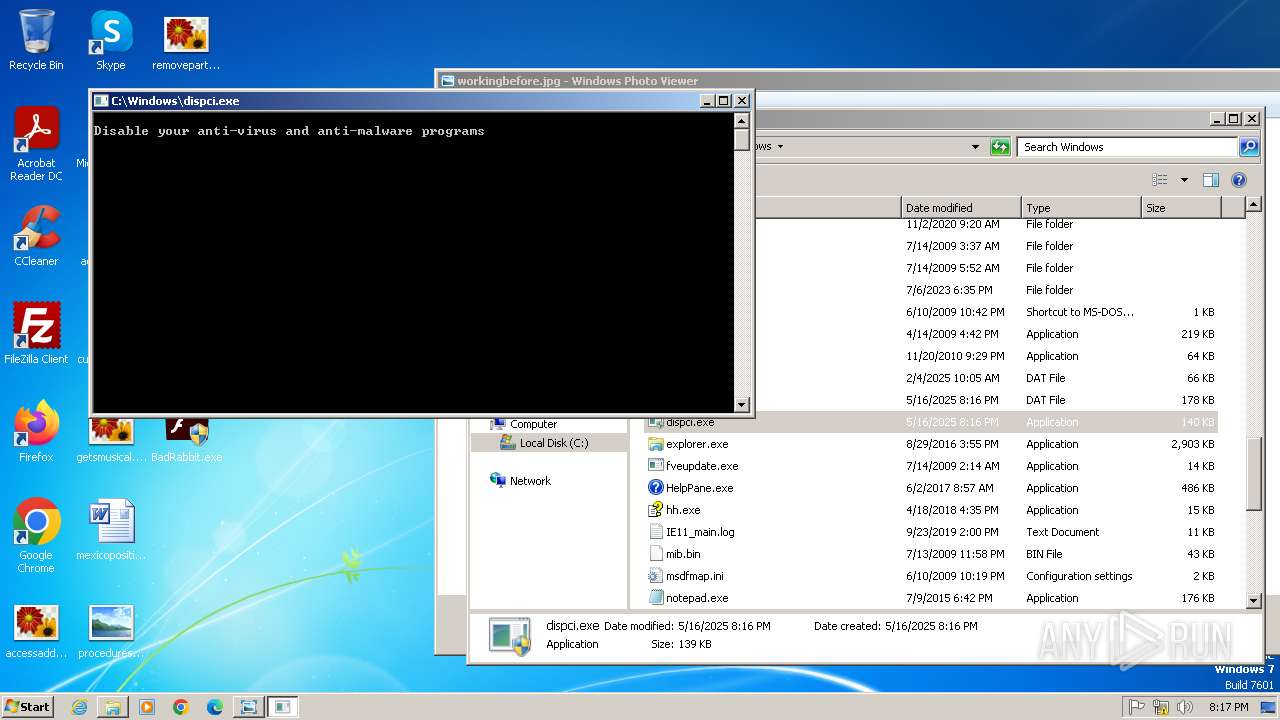Select Network in the navigation pane
The height and width of the screenshot is (720, 1280).
tap(530, 481)
